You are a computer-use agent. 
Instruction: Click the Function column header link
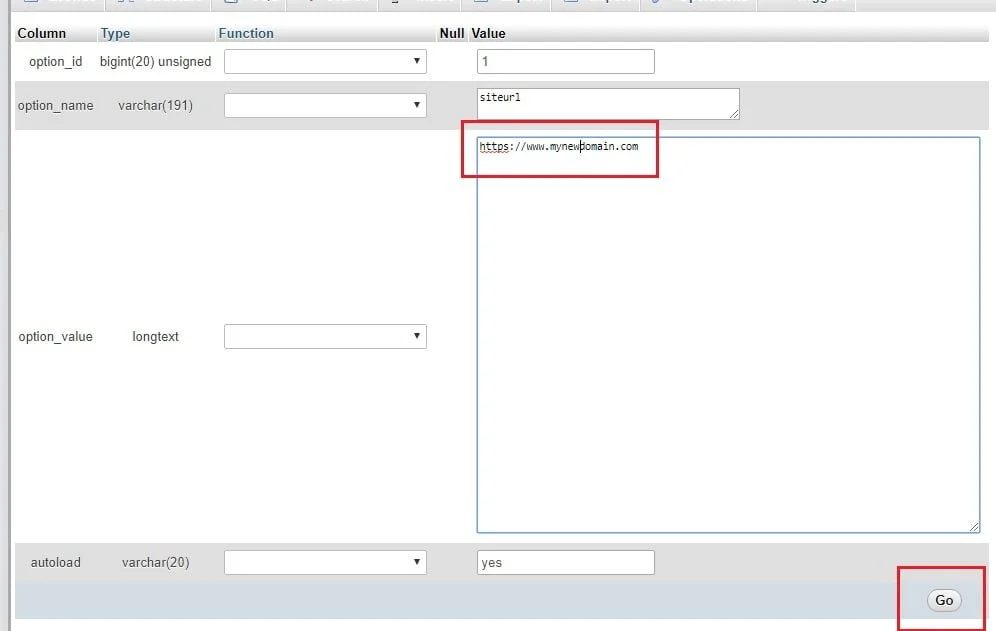[246, 33]
